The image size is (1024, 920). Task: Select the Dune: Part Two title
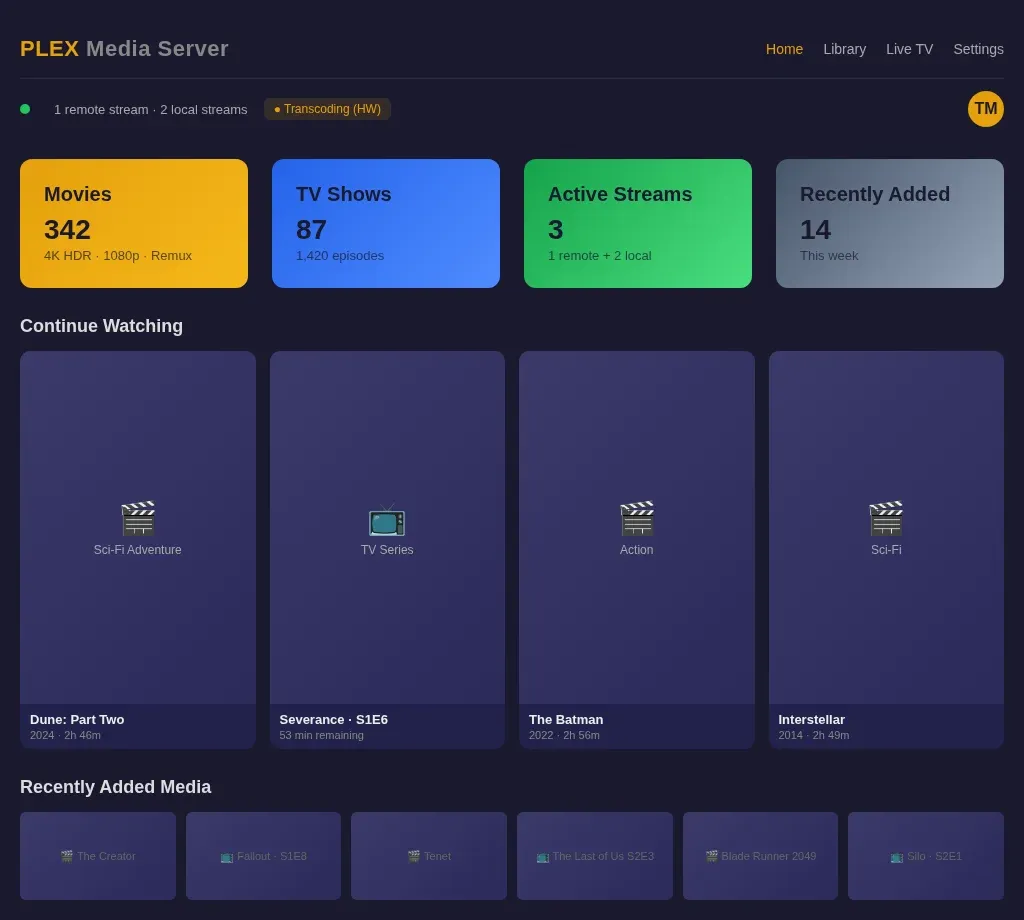(77, 720)
